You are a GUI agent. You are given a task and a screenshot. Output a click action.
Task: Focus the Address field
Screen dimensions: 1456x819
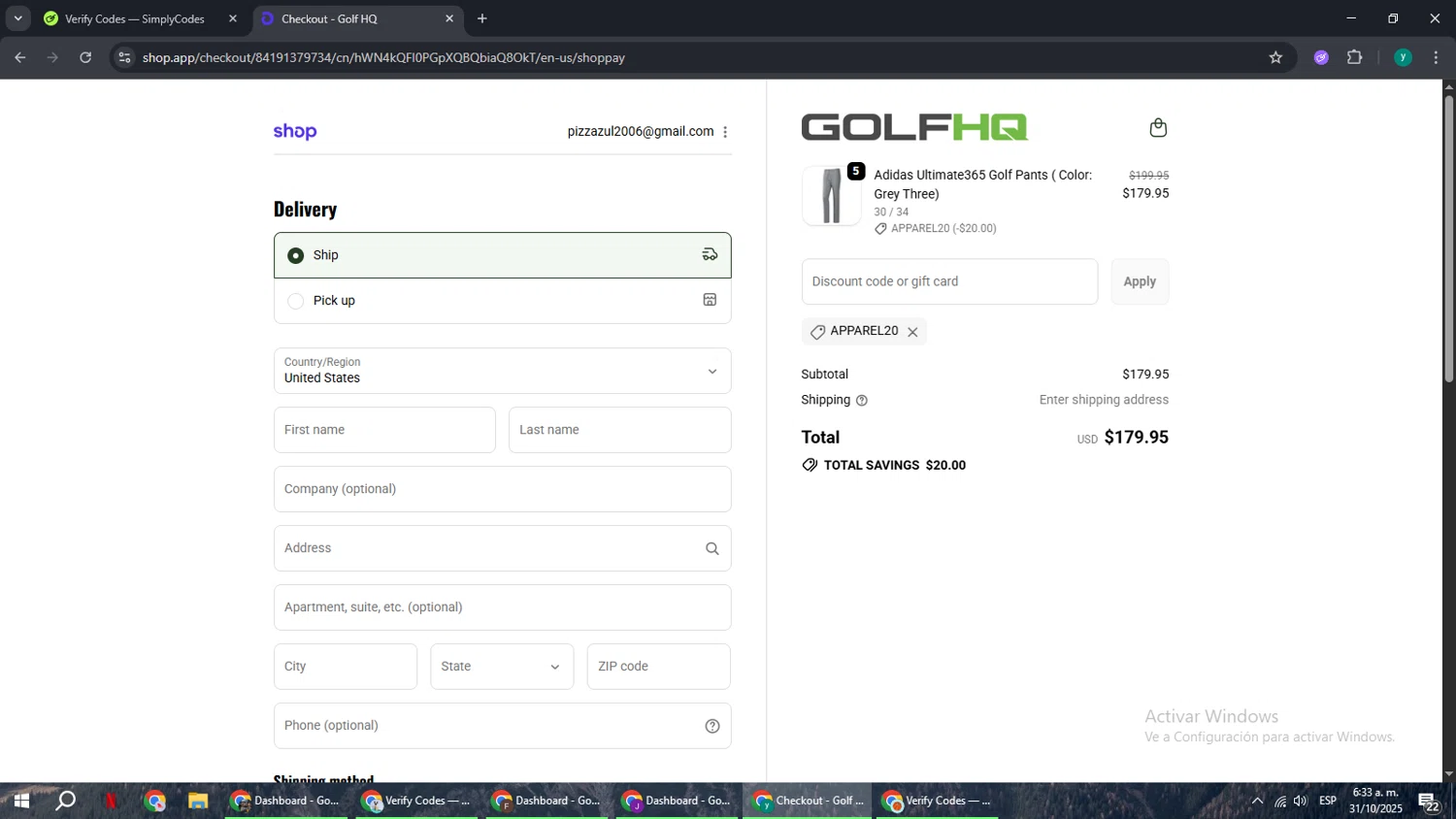503,548
